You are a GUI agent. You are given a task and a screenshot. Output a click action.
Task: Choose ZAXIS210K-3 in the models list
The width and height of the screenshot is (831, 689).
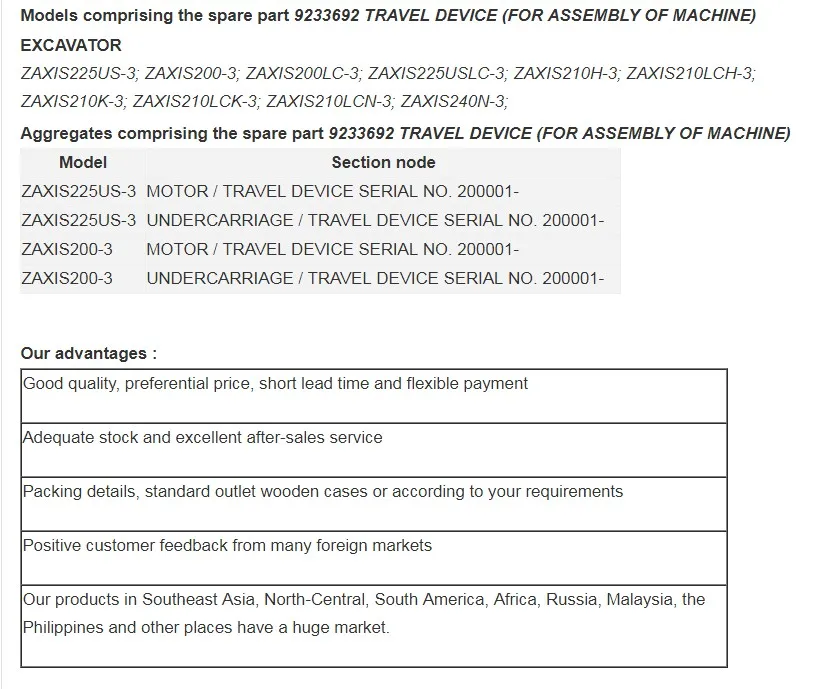(72, 101)
